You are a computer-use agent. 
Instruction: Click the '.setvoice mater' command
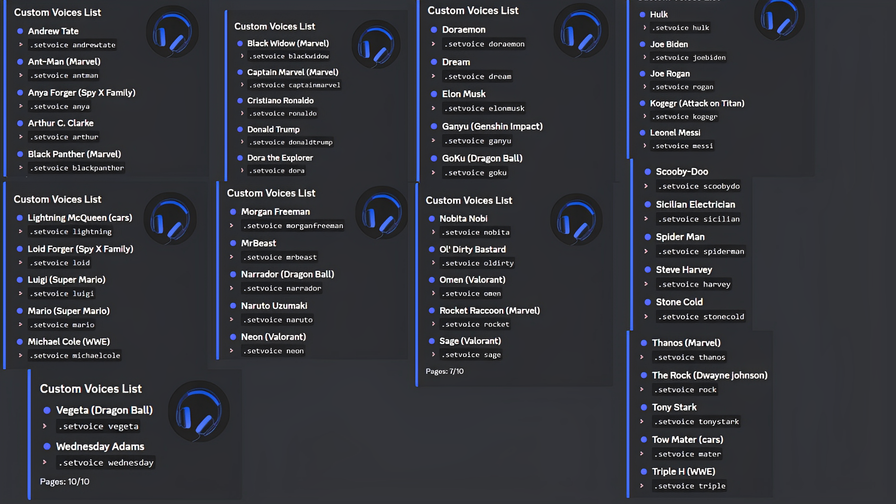(687, 454)
